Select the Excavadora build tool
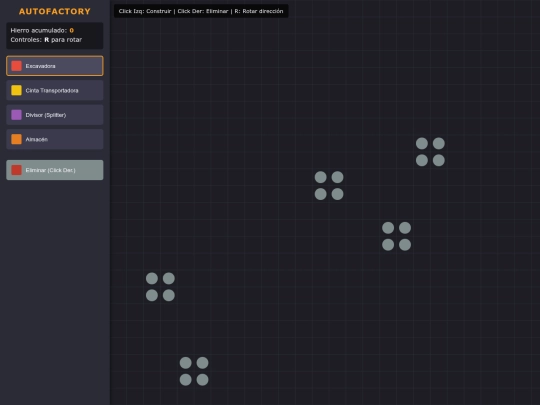 54,66
